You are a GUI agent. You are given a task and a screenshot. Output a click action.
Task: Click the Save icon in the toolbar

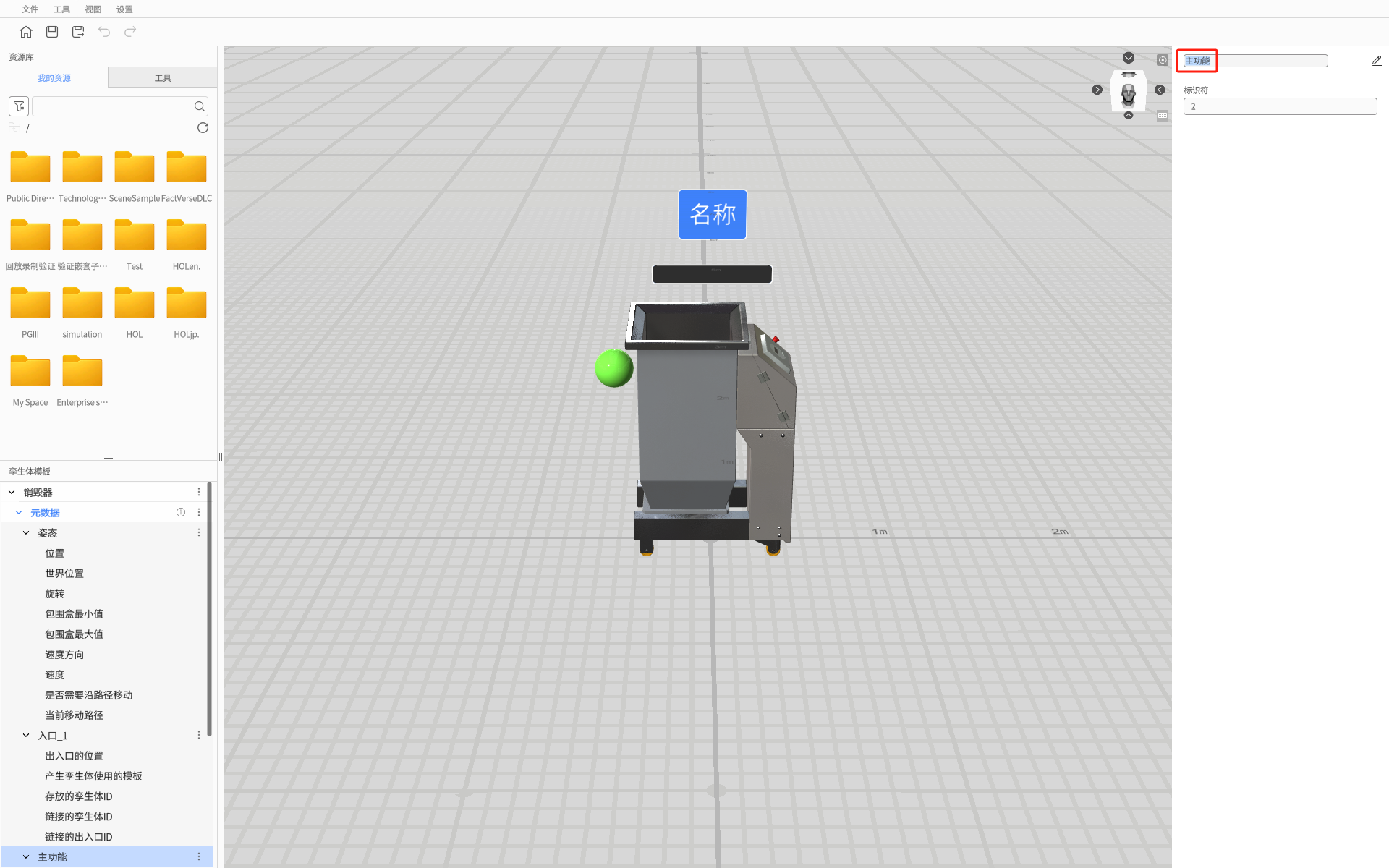[52, 32]
